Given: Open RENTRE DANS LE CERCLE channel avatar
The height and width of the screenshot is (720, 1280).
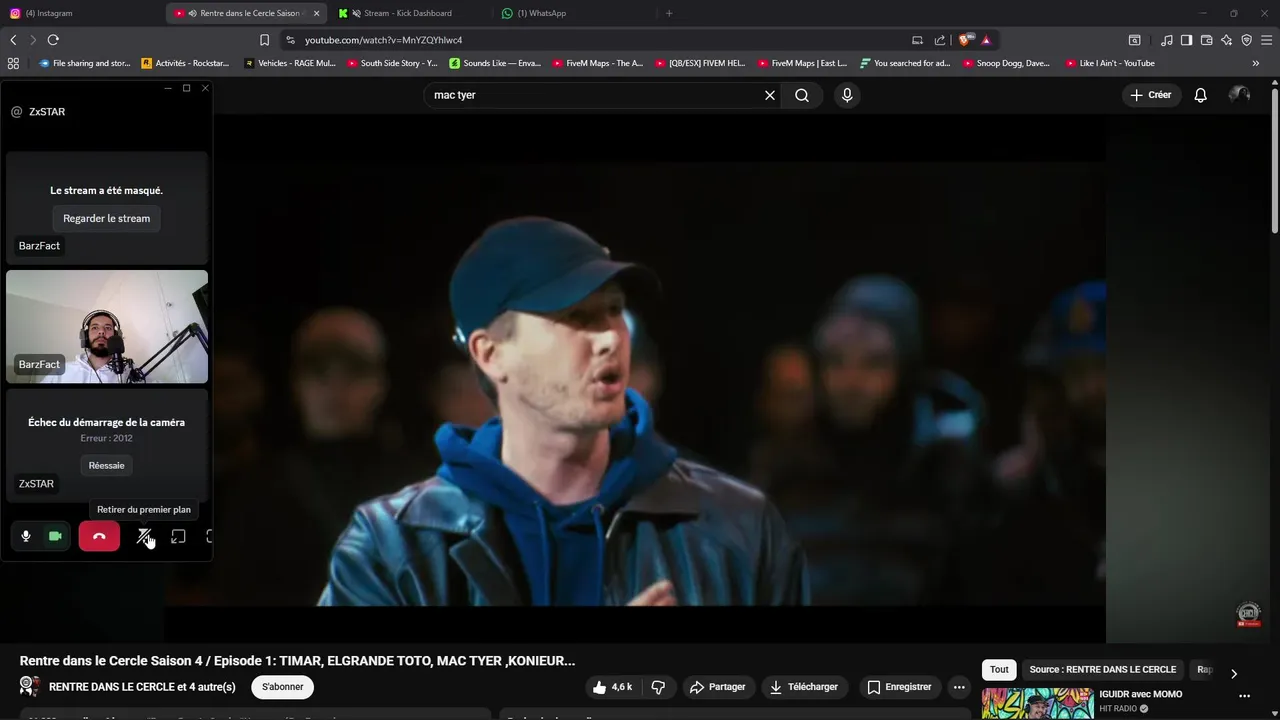Looking at the screenshot, I should (30, 686).
